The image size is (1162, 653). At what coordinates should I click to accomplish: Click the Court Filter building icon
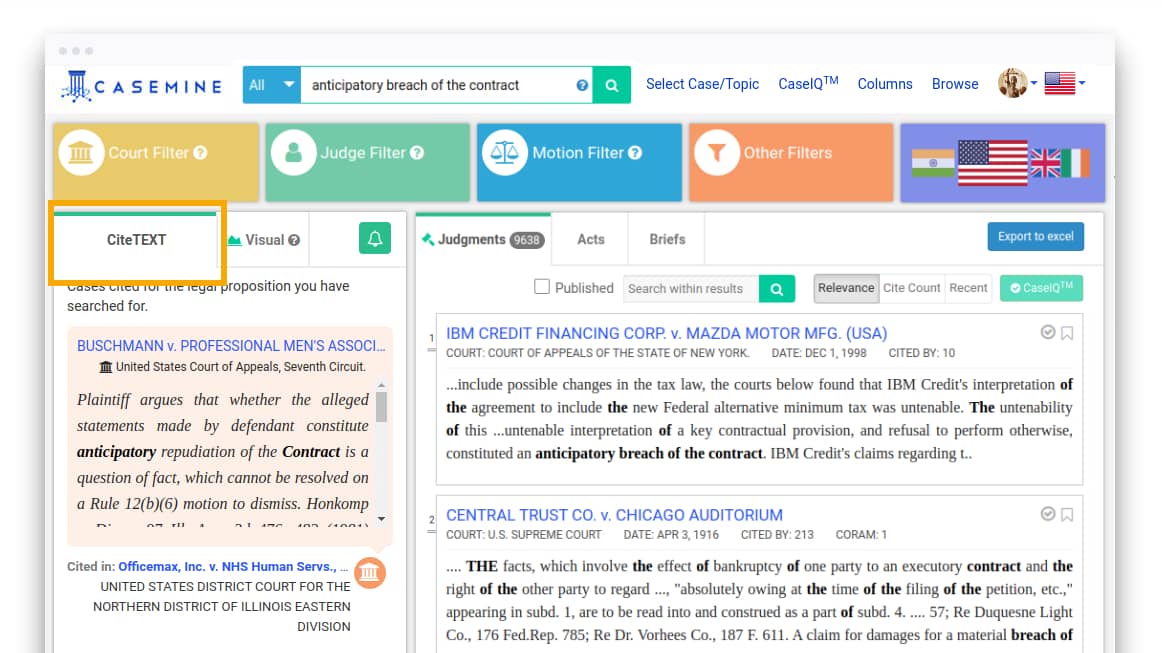point(80,153)
